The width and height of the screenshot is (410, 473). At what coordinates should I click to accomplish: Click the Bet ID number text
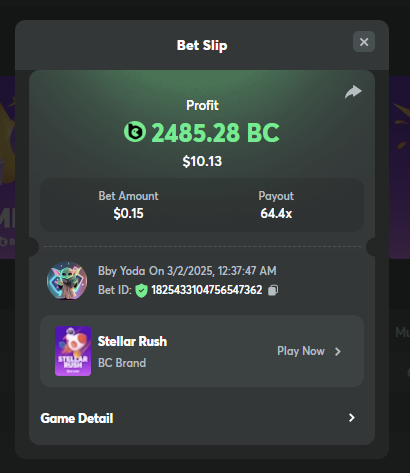207,290
